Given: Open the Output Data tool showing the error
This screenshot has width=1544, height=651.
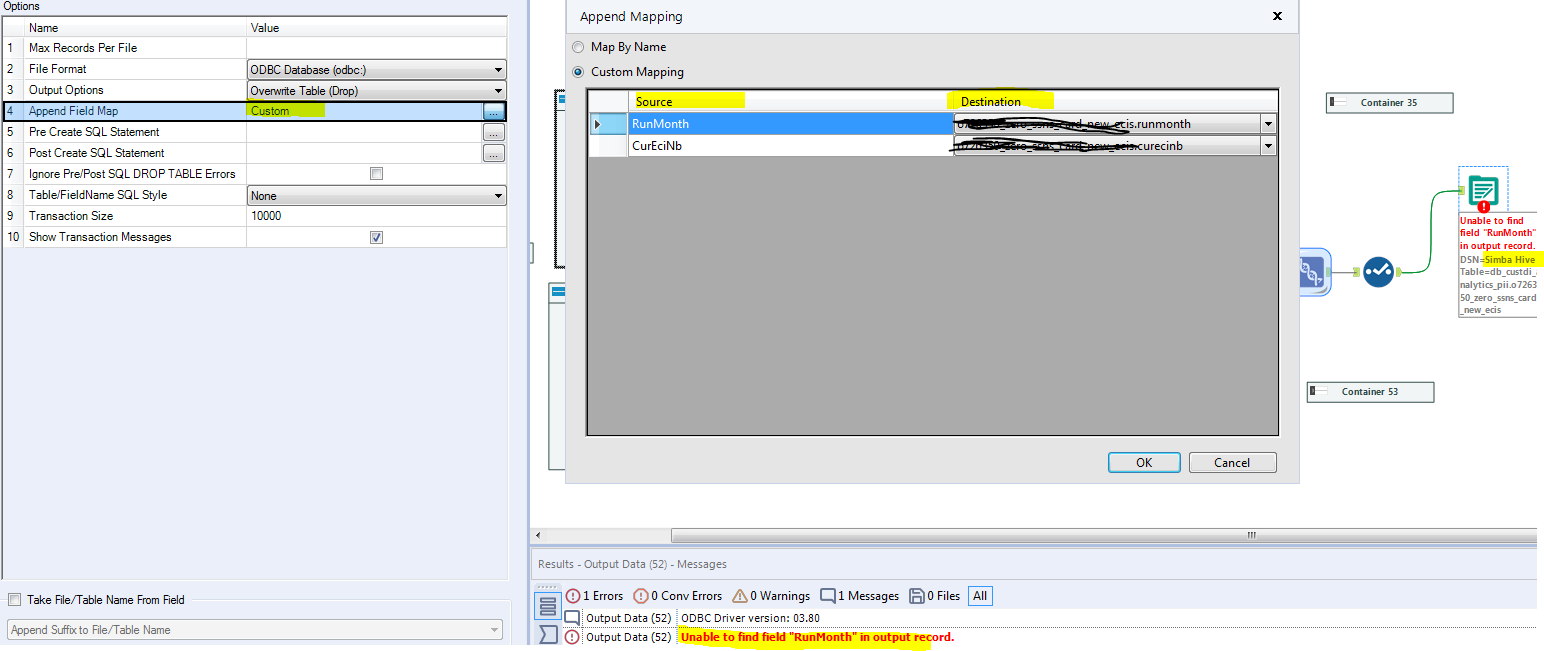Looking at the screenshot, I should pyautogui.click(x=1482, y=188).
